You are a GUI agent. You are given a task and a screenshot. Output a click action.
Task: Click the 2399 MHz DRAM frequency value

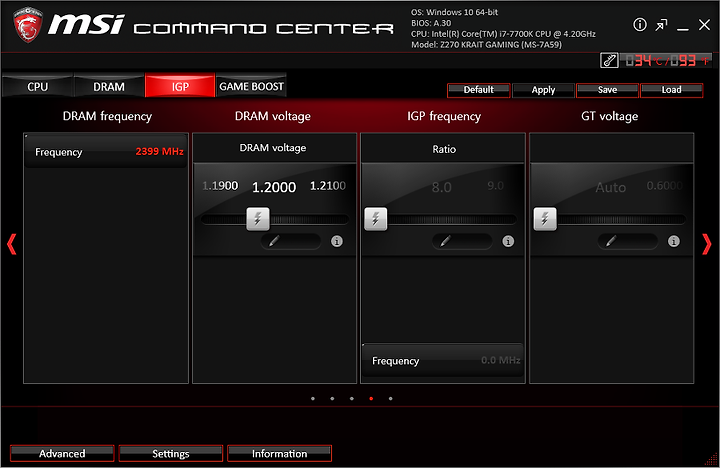tap(159, 151)
